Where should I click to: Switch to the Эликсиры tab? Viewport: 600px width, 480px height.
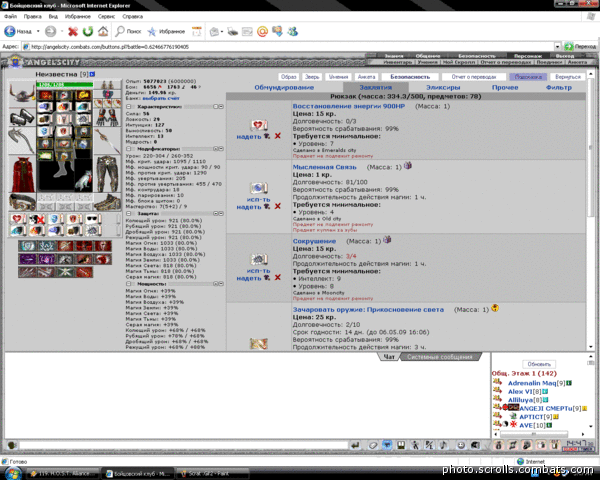pos(443,88)
